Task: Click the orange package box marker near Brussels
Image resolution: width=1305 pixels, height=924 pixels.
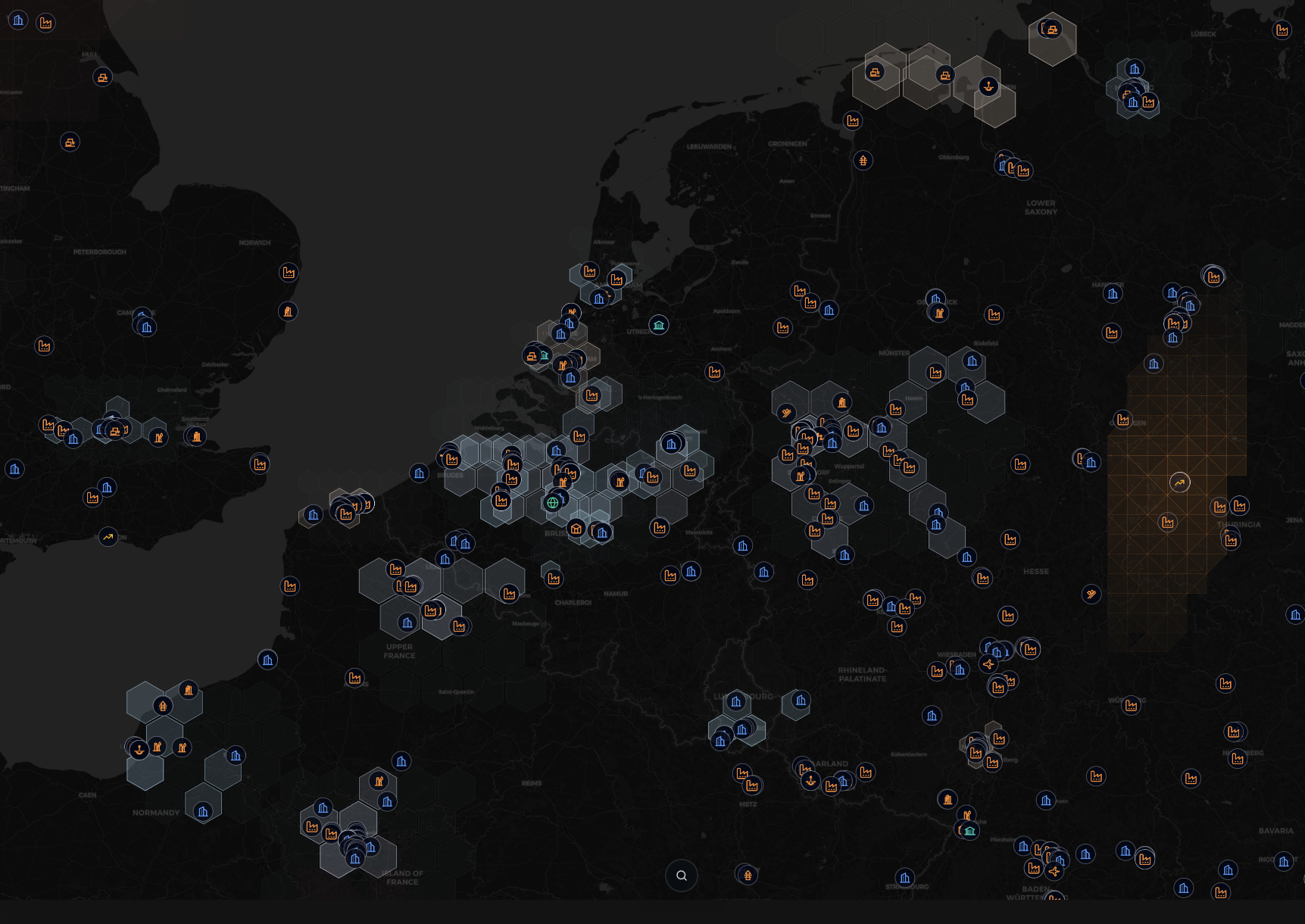Action: coord(576,529)
